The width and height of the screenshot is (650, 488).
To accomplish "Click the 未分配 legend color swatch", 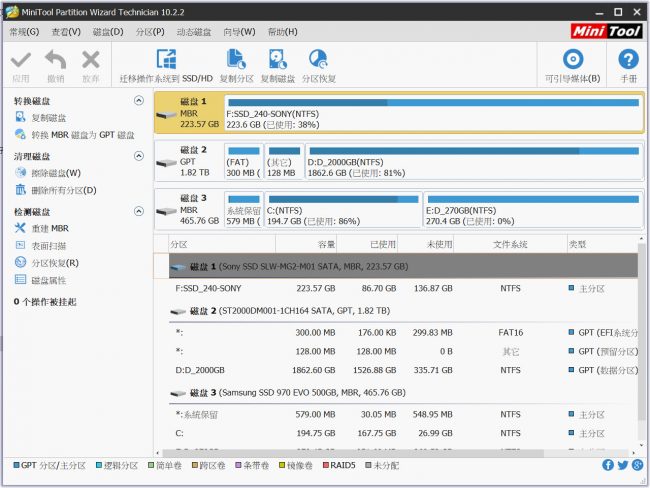I will [368, 465].
